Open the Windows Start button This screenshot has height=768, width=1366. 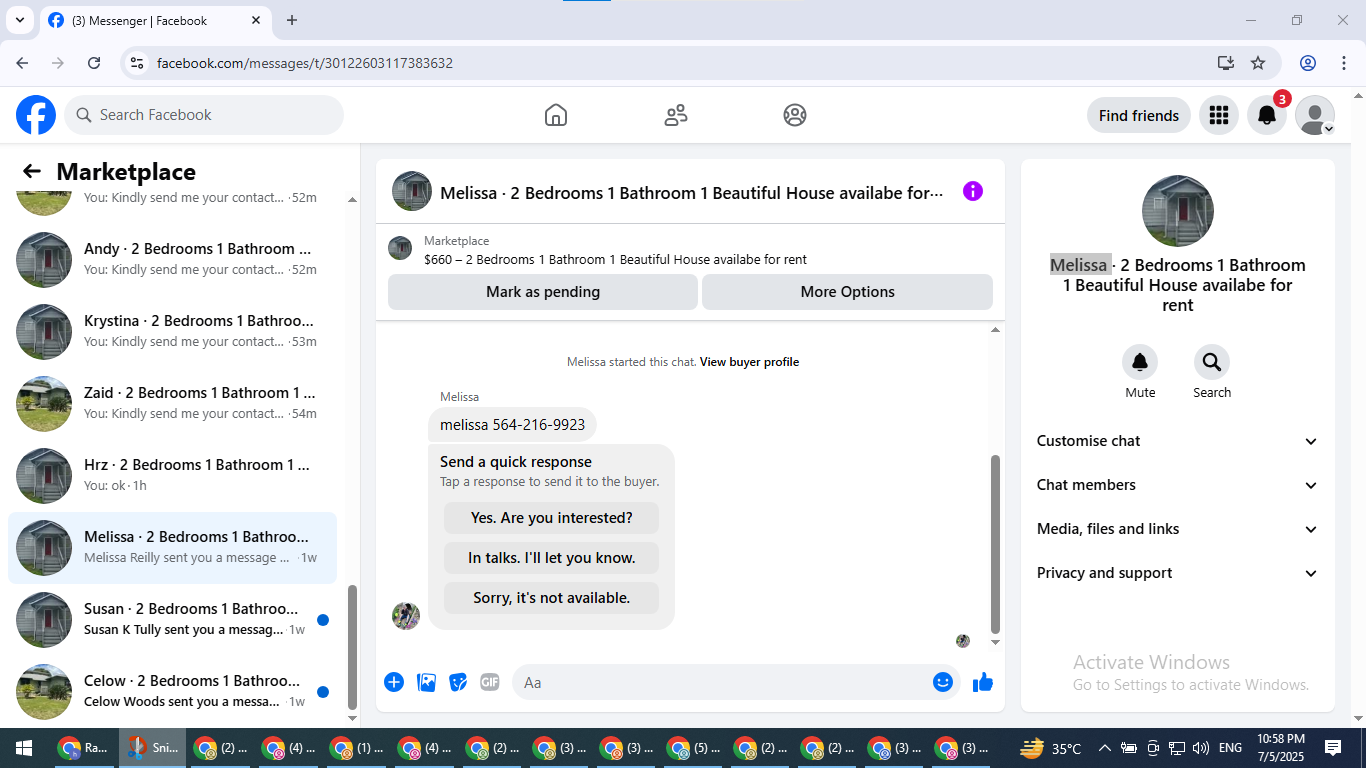pos(24,748)
